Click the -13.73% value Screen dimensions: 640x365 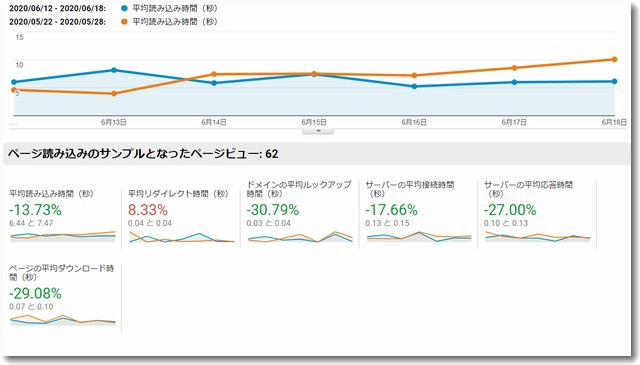point(36,210)
